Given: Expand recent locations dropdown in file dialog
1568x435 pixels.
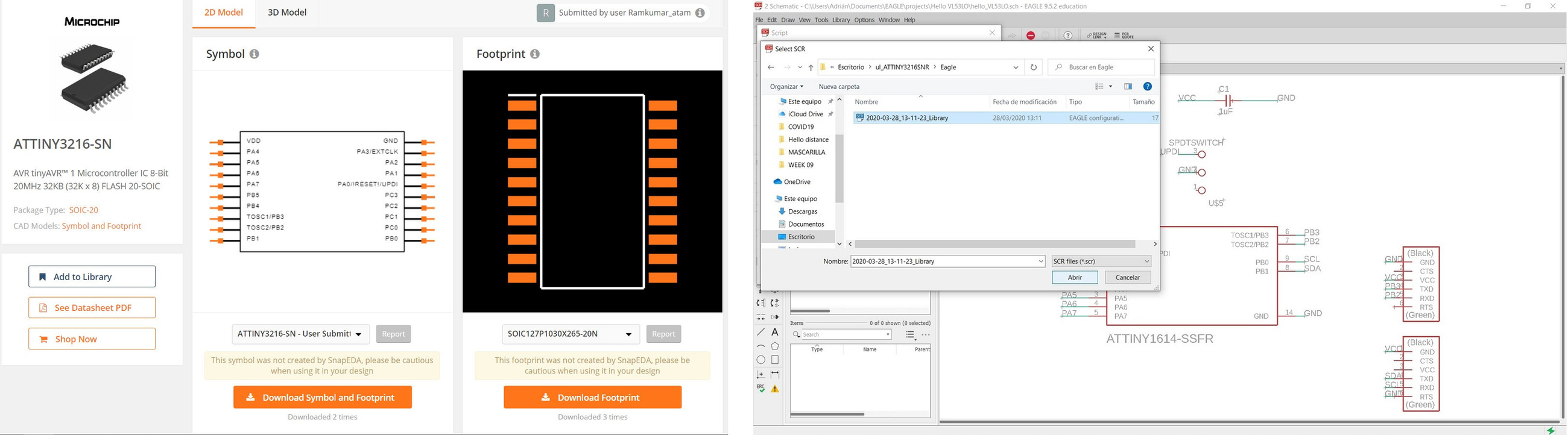Looking at the screenshot, I should click(x=800, y=67).
